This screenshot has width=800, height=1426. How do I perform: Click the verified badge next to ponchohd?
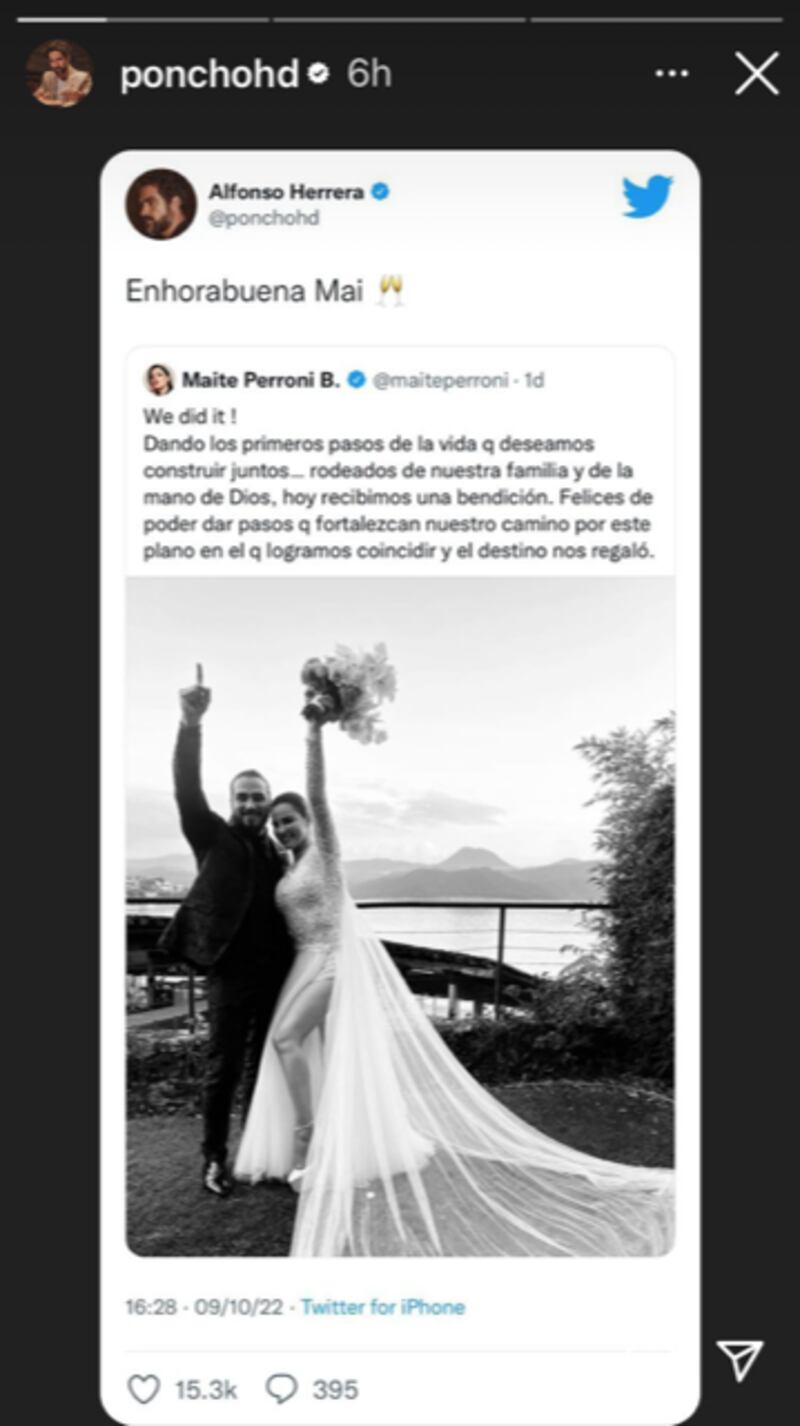319,74
